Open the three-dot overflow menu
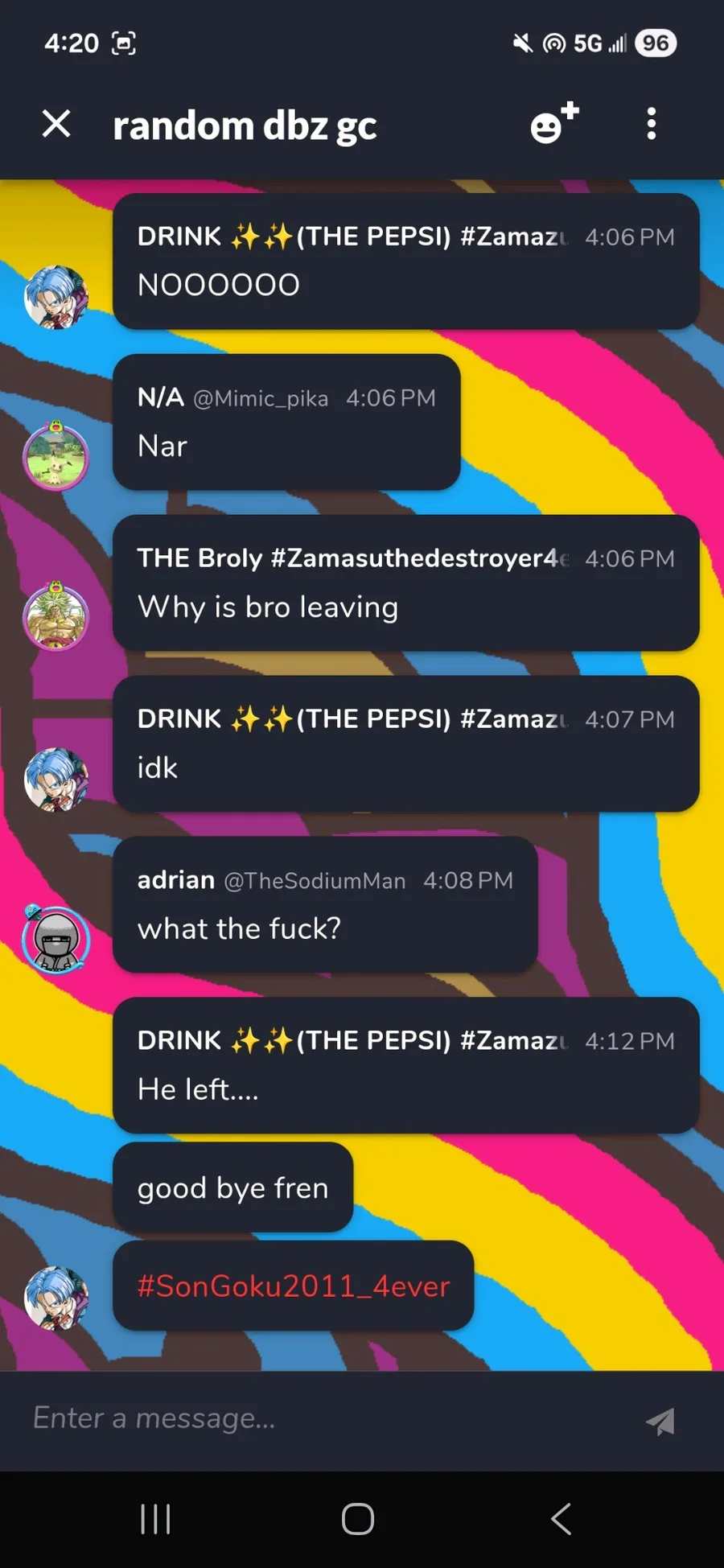Image resolution: width=724 pixels, height=1568 pixels. point(652,124)
